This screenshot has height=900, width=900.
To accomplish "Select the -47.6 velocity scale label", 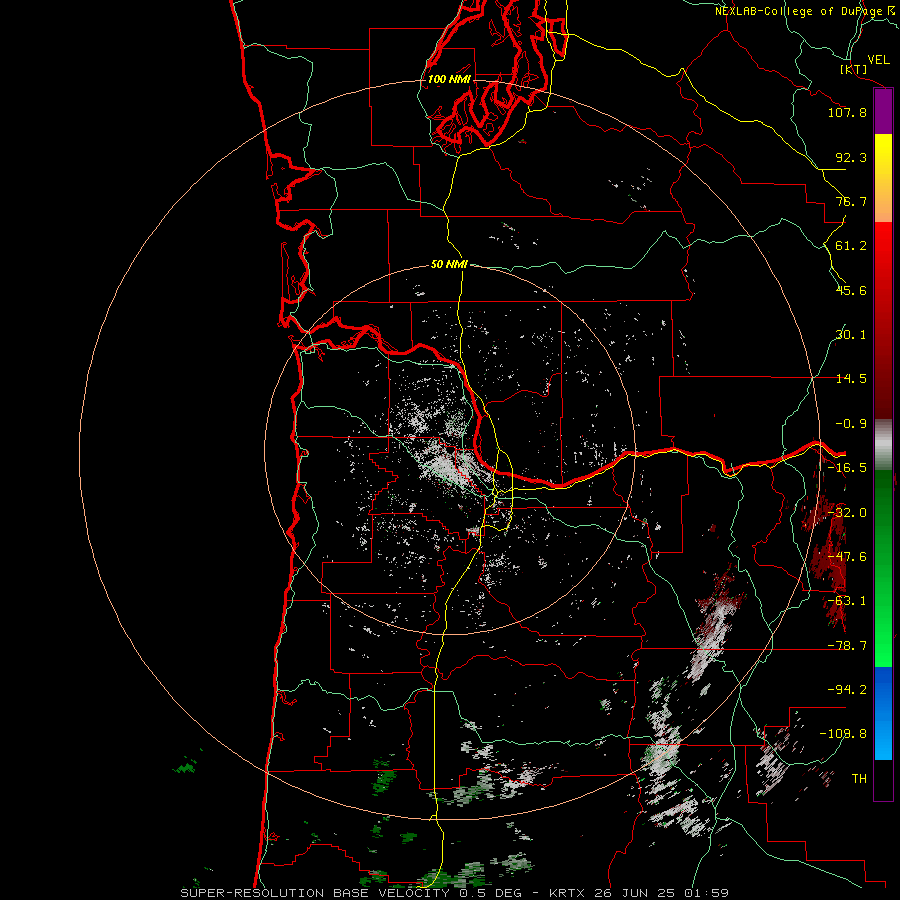I will click(847, 557).
